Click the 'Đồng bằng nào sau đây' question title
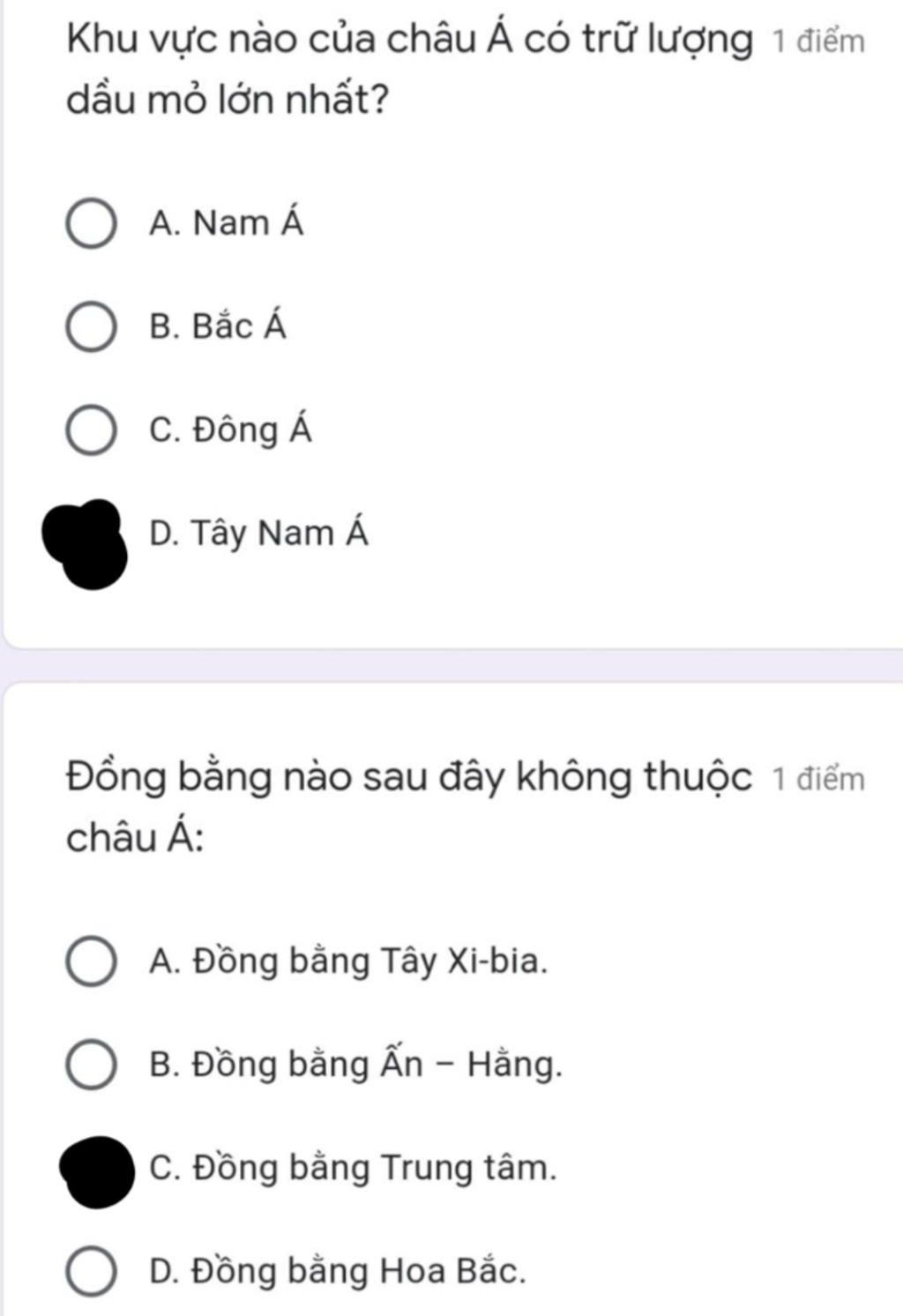The height and width of the screenshot is (1316, 903). click(x=410, y=806)
